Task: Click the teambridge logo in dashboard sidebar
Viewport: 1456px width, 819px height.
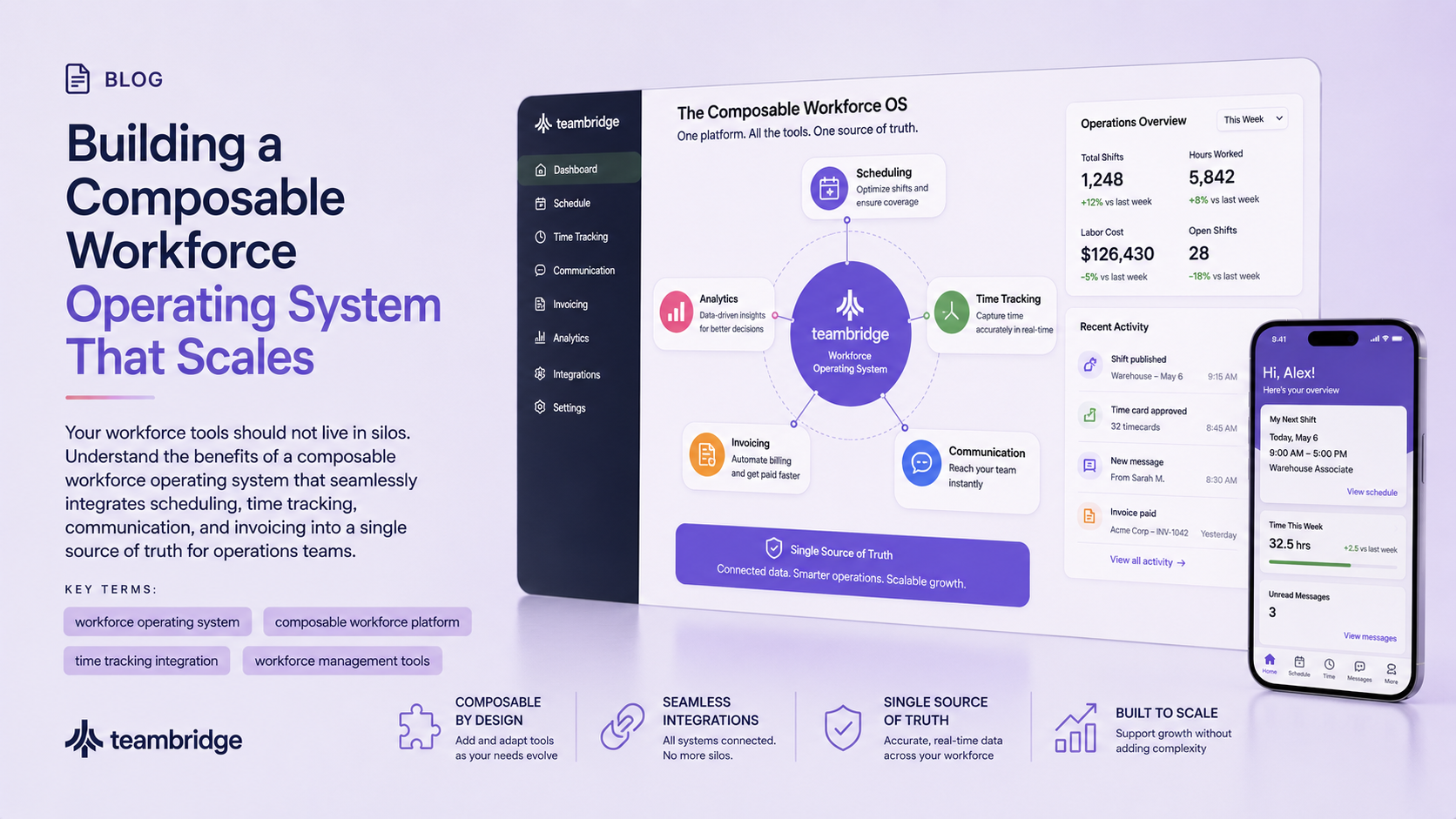Action: 576,123
